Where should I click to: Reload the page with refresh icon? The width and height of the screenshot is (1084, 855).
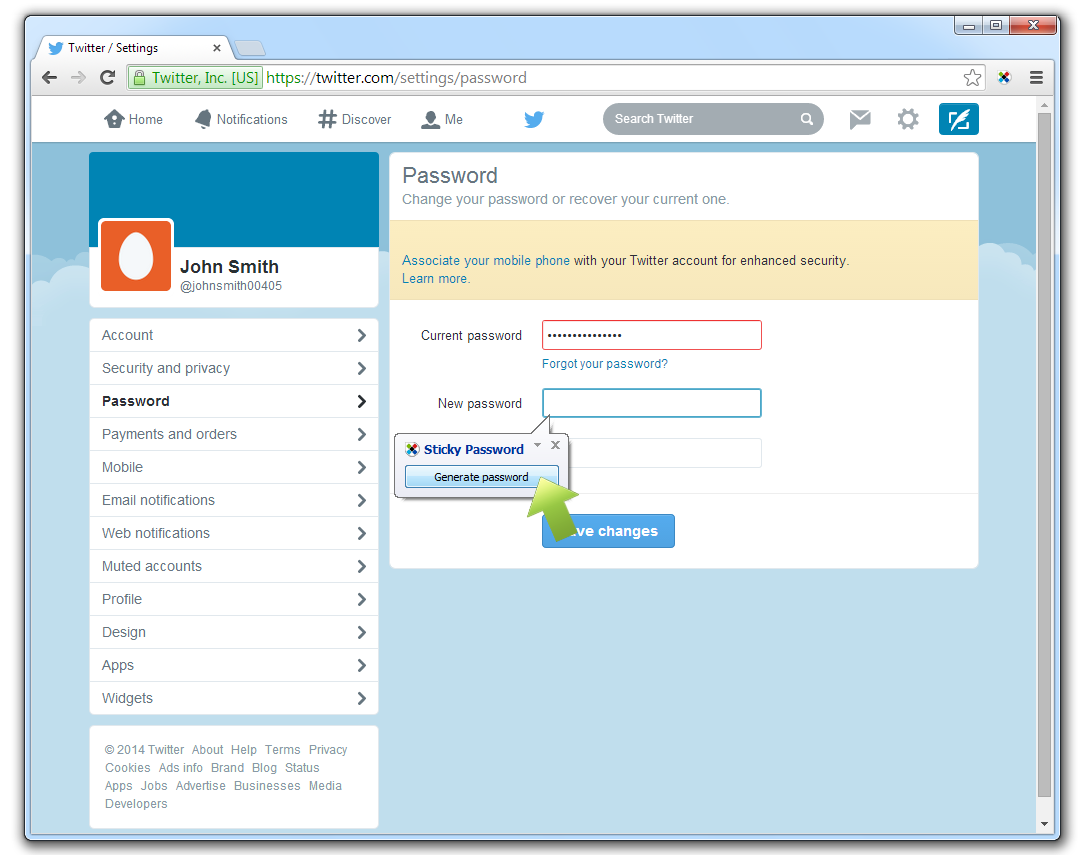[x=107, y=77]
